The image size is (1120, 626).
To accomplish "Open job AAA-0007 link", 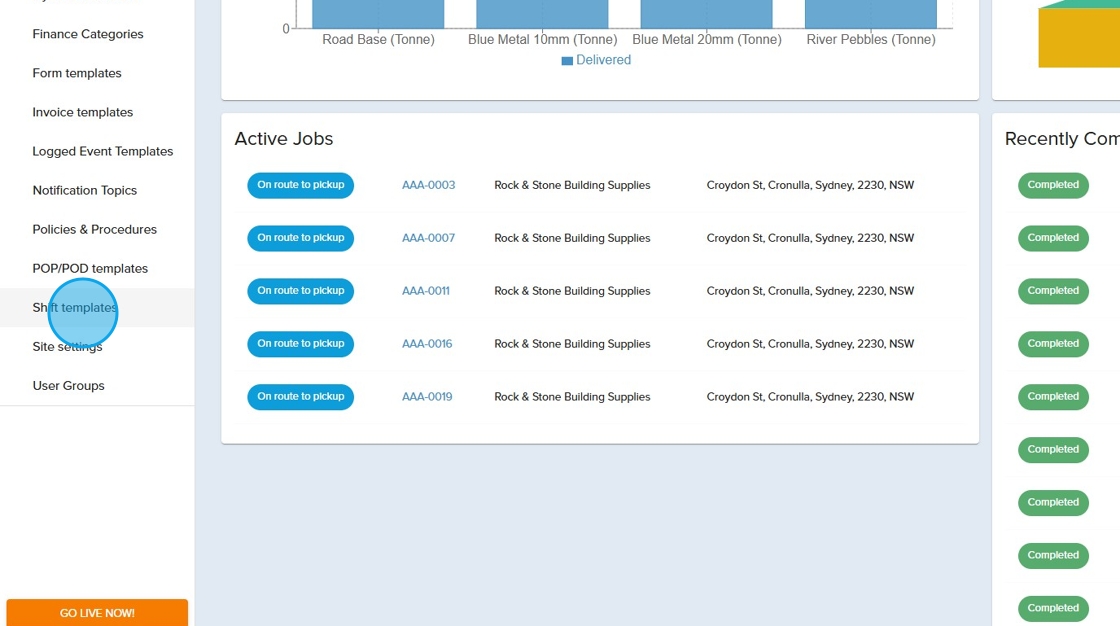I will pos(428,238).
